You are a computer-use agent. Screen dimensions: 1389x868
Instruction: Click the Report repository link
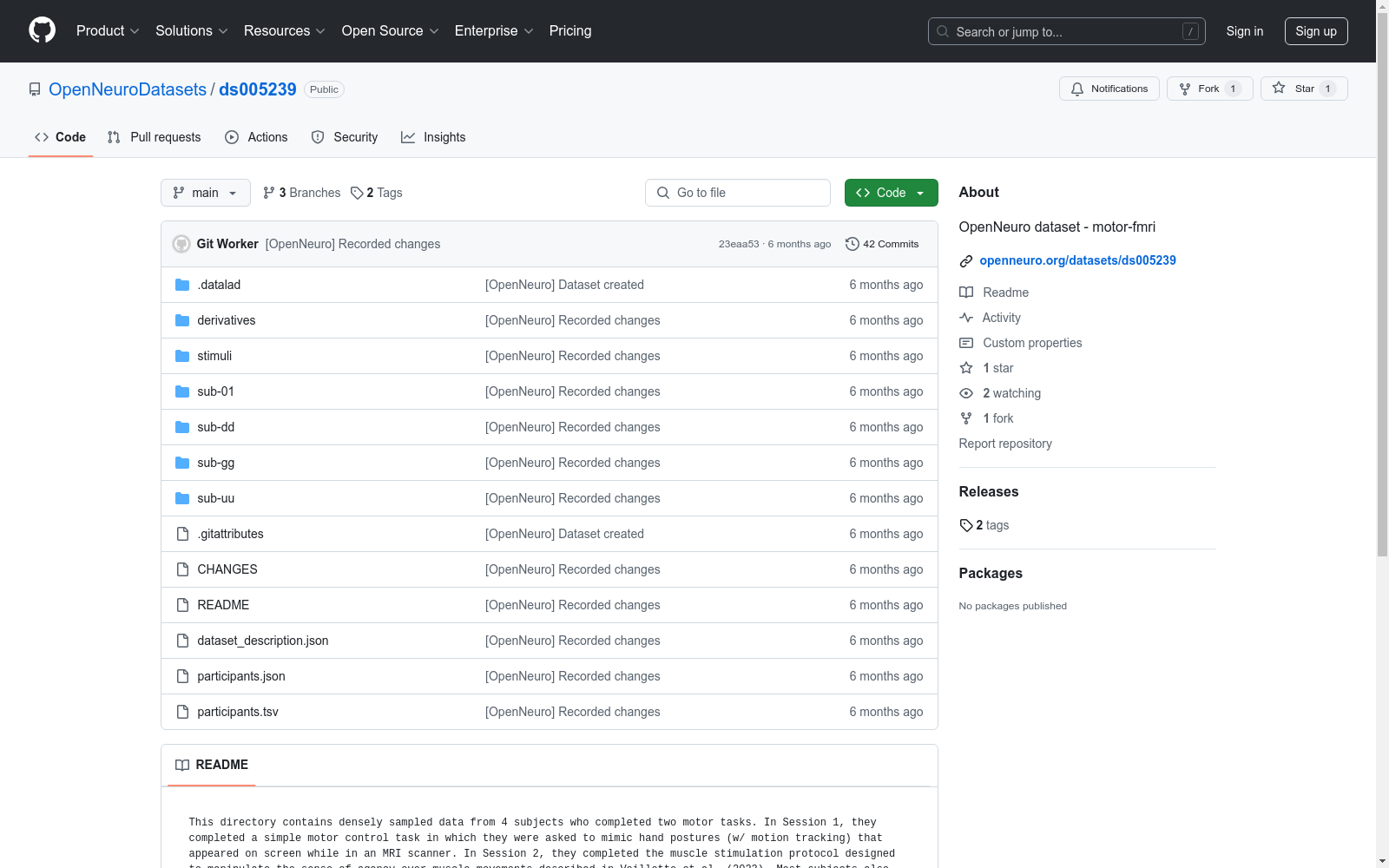click(1005, 444)
